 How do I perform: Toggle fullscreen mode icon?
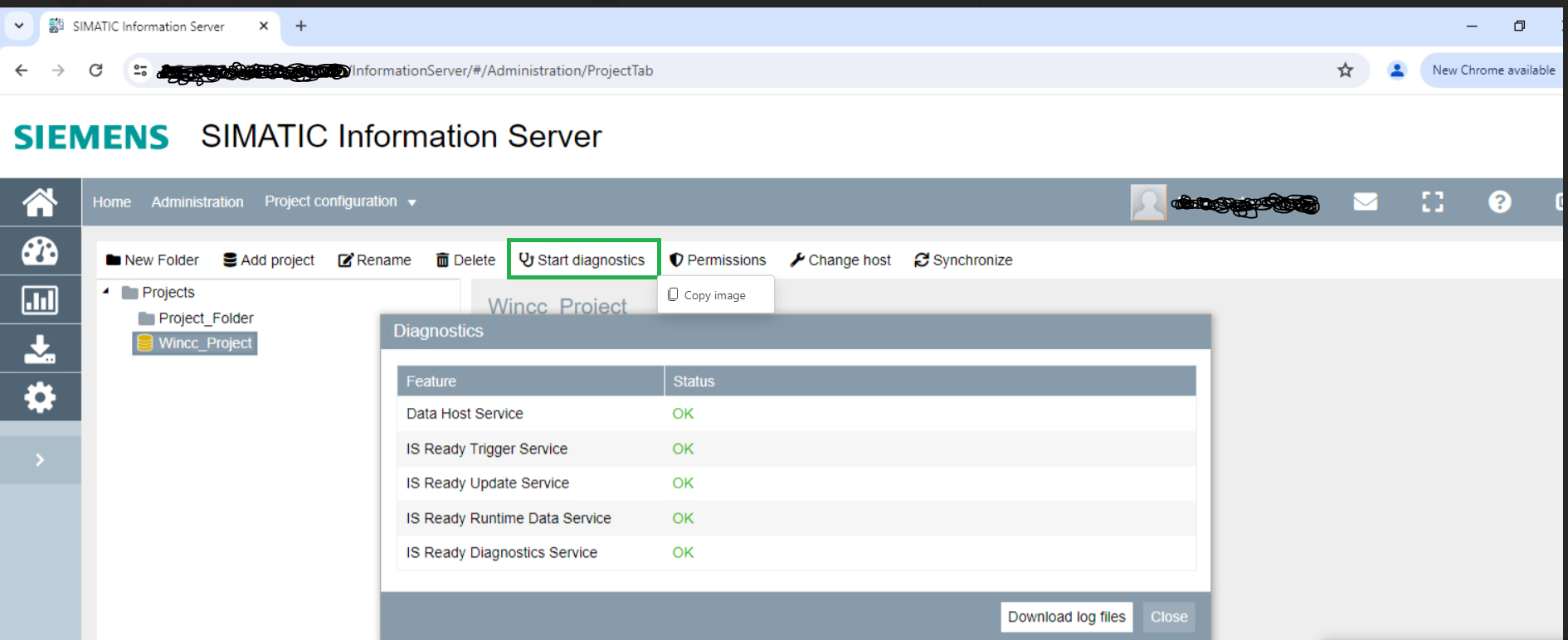pos(1432,201)
